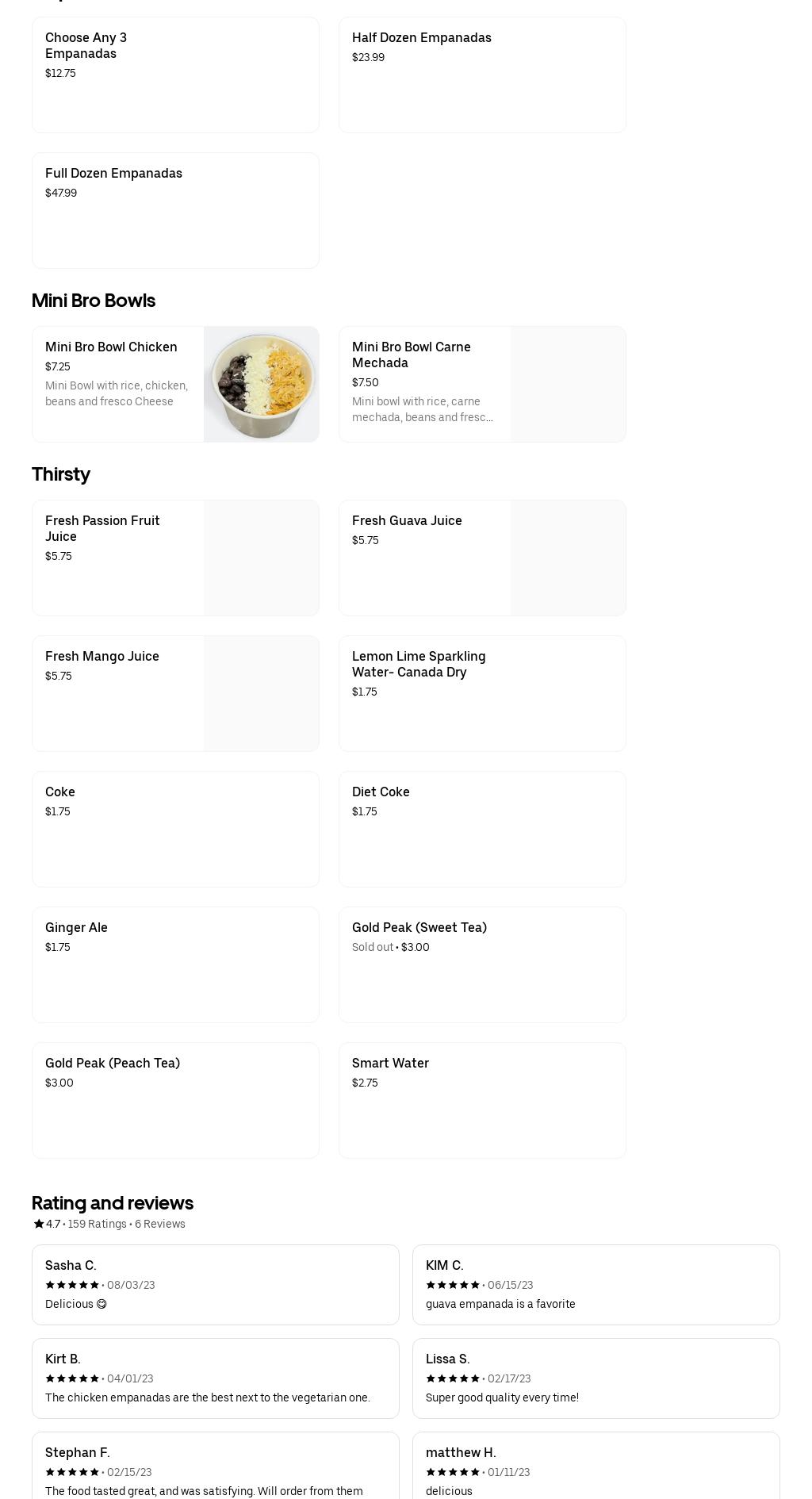Click the Fresh Passion Fruit Juice placeholder image

pos(261,558)
